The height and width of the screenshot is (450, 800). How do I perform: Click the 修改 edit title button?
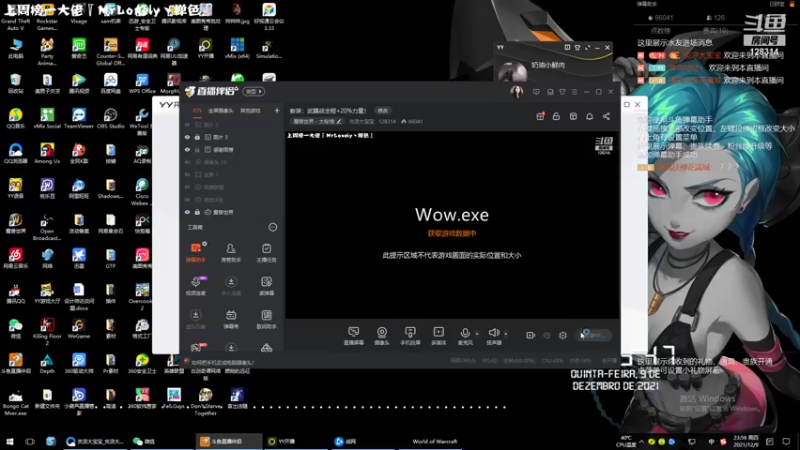pos(383,110)
